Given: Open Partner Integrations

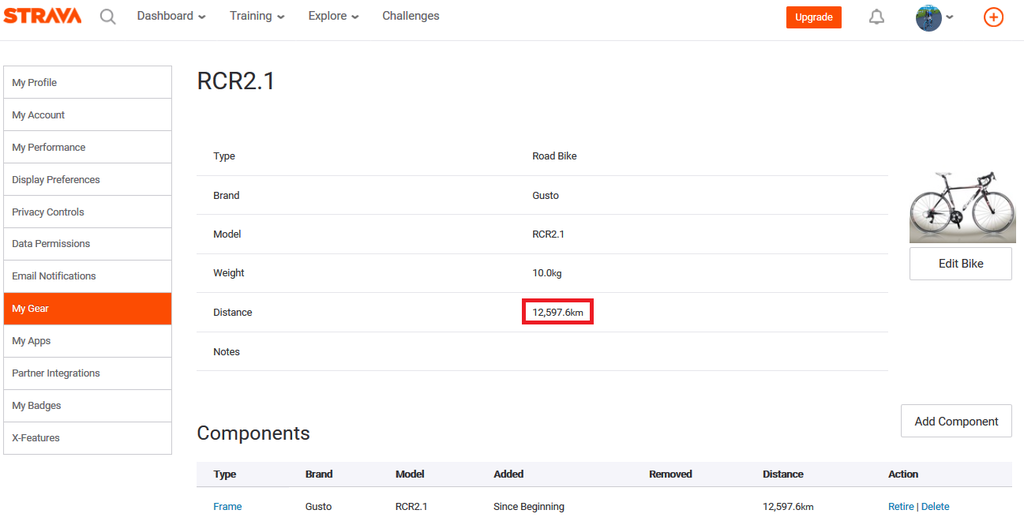Looking at the screenshot, I should pyautogui.click(x=88, y=373).
